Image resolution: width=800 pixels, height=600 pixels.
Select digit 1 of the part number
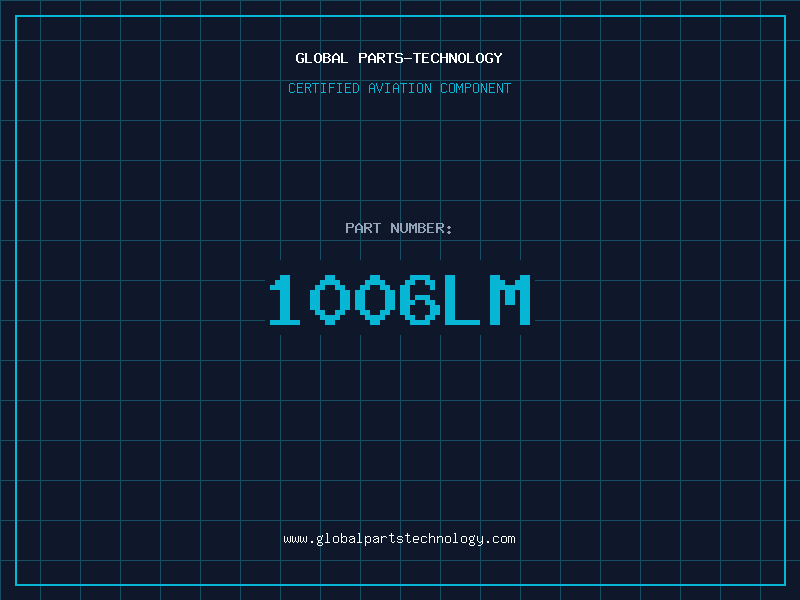click(x=285, y=299)
